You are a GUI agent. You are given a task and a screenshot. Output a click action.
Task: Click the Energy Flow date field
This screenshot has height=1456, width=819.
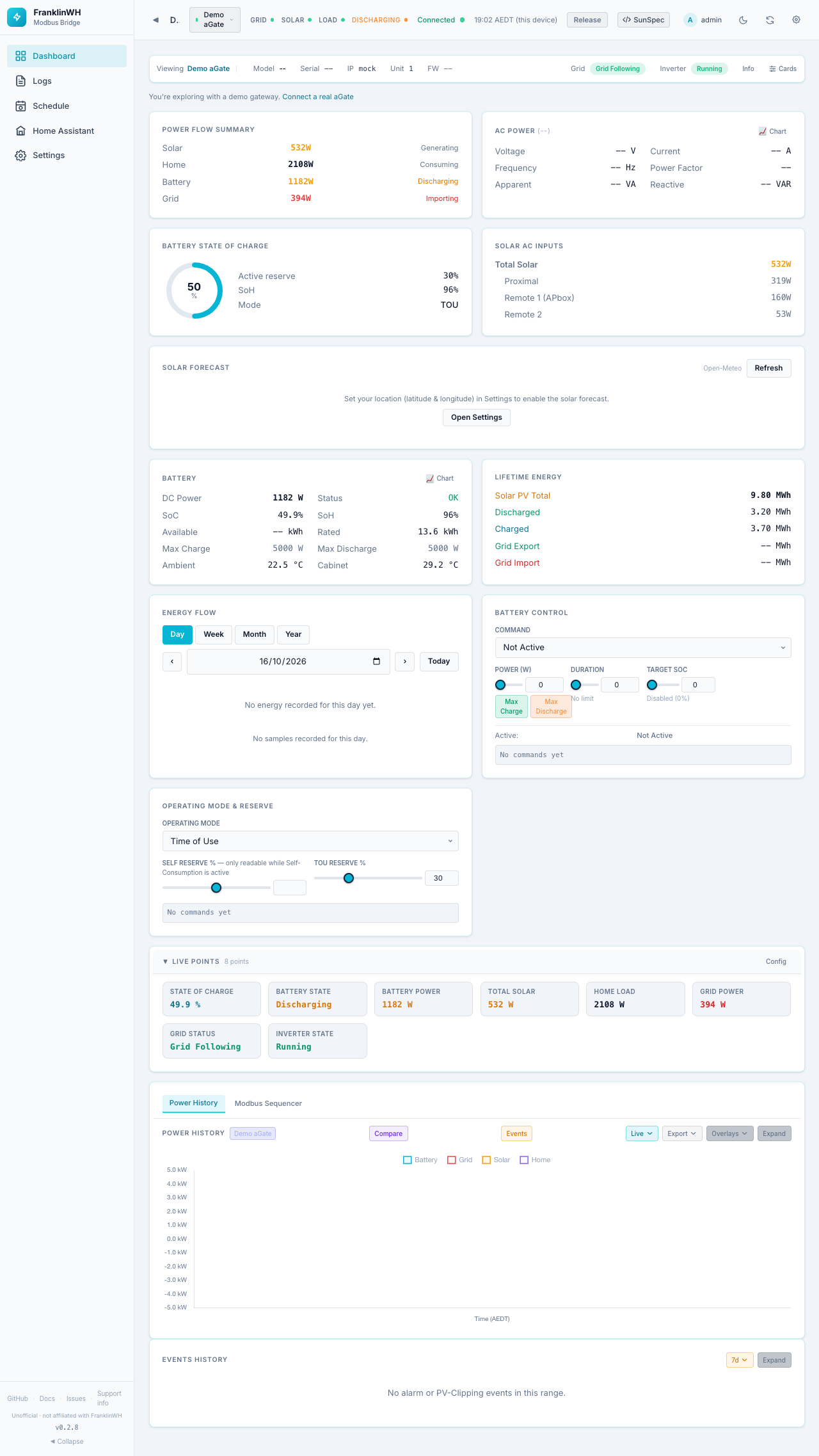coord(288,661)
